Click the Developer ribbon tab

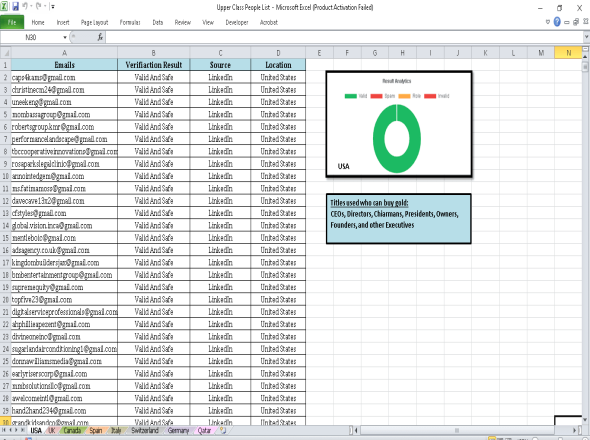coord(237,23)
